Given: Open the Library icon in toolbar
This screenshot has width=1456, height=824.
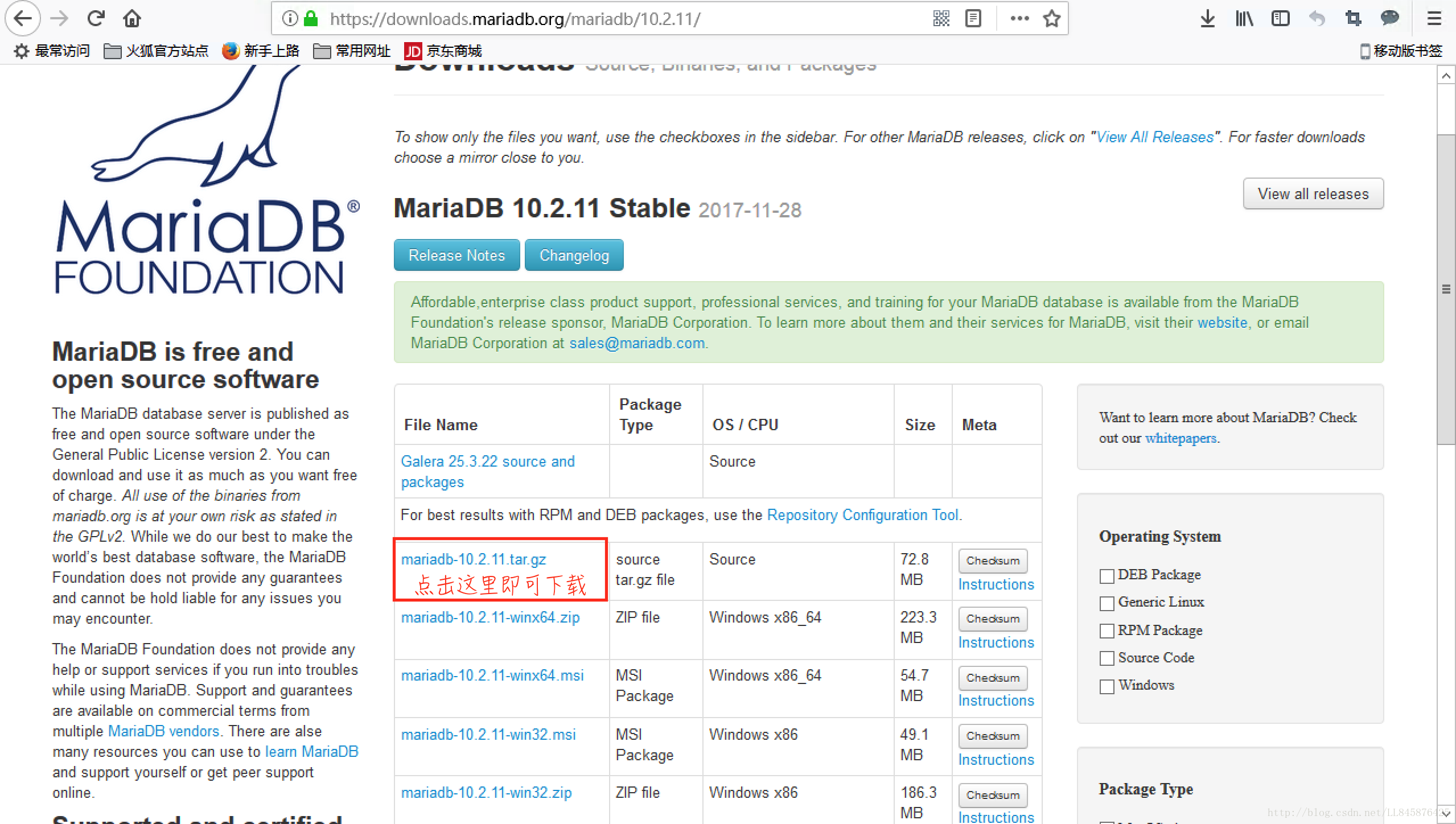Looking at the screenshot, I should [1244, 19].
